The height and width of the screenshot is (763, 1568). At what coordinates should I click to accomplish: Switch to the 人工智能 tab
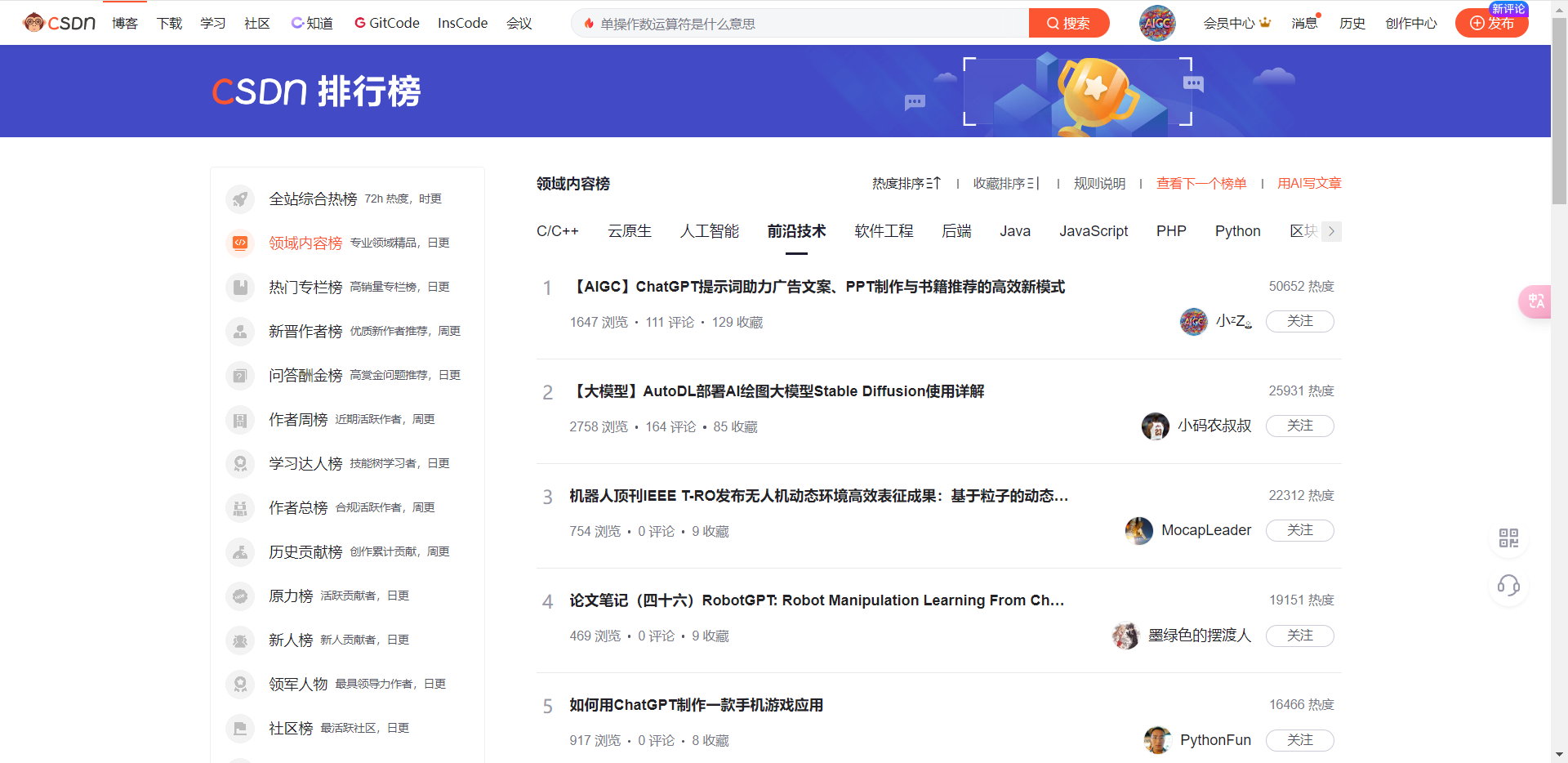[x=710, y=231]
